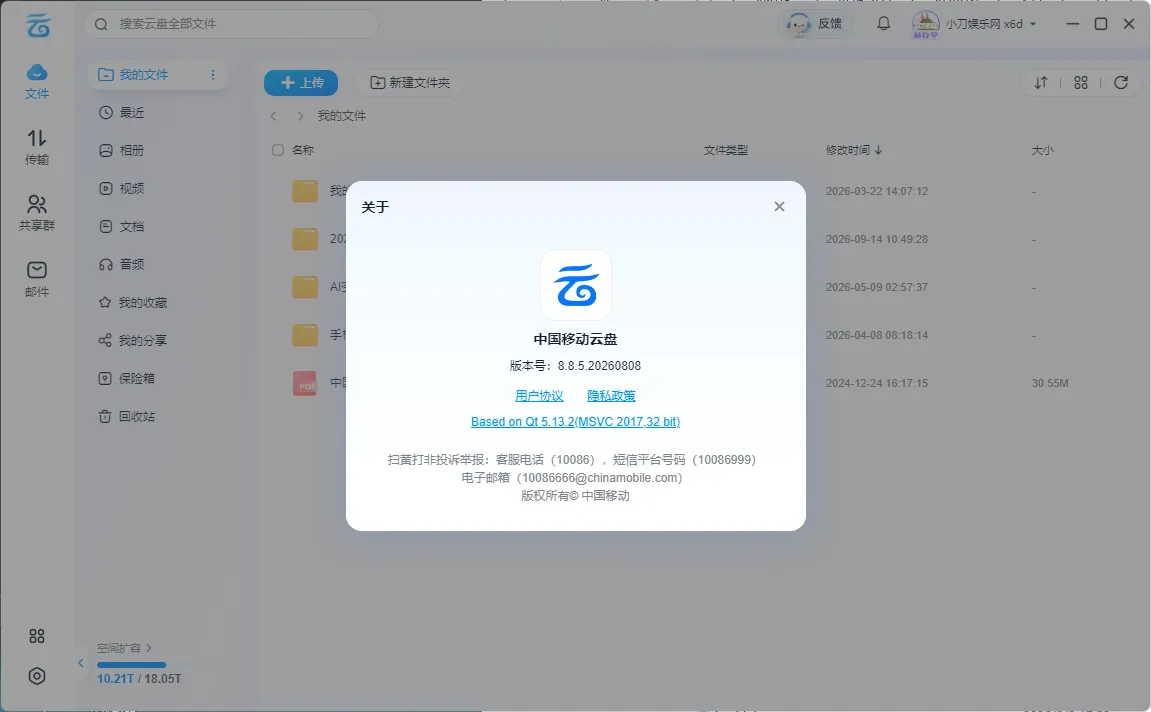Refresh the file list

click(1121, 83)
